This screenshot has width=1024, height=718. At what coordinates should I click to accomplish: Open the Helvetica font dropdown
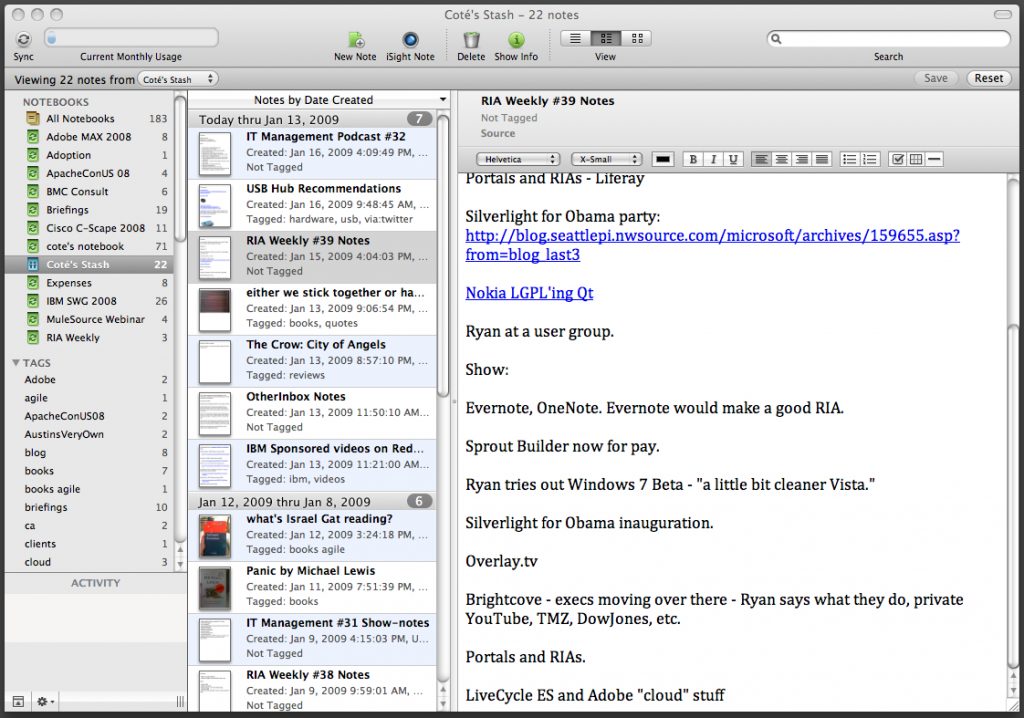pos(517,159)
